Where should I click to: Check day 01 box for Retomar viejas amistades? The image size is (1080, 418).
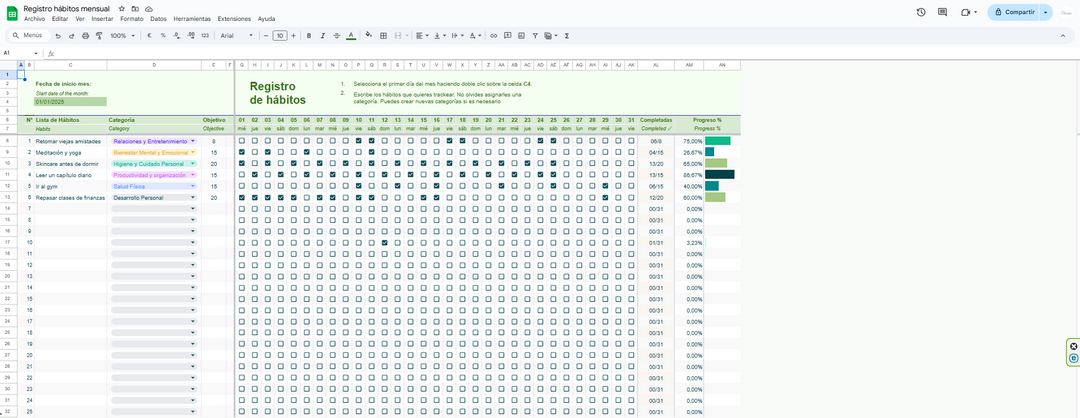[x=241, y=141]
